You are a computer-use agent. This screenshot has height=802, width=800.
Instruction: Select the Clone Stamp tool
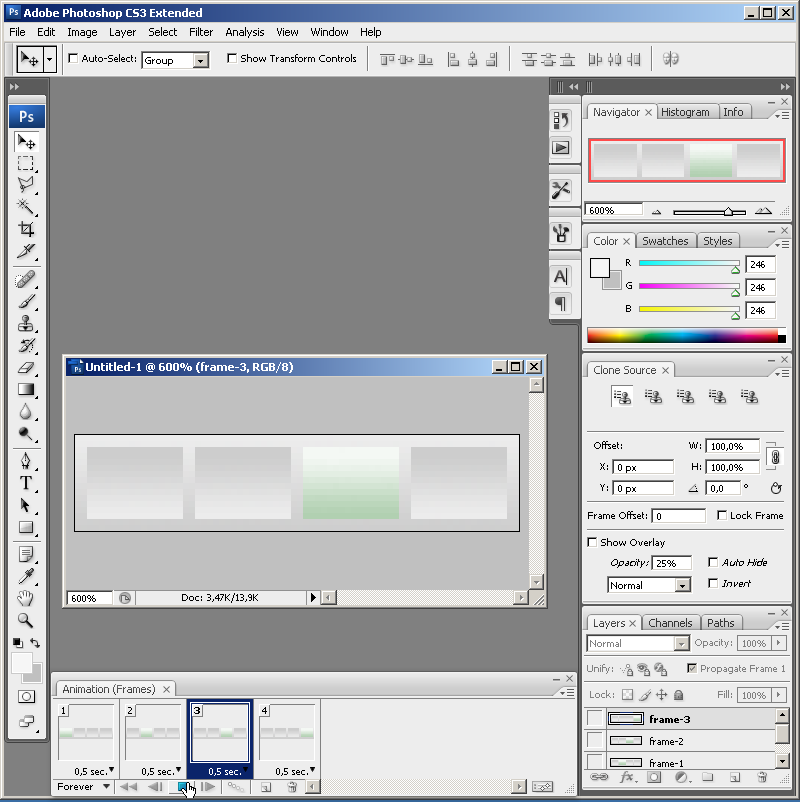point(26,323)
